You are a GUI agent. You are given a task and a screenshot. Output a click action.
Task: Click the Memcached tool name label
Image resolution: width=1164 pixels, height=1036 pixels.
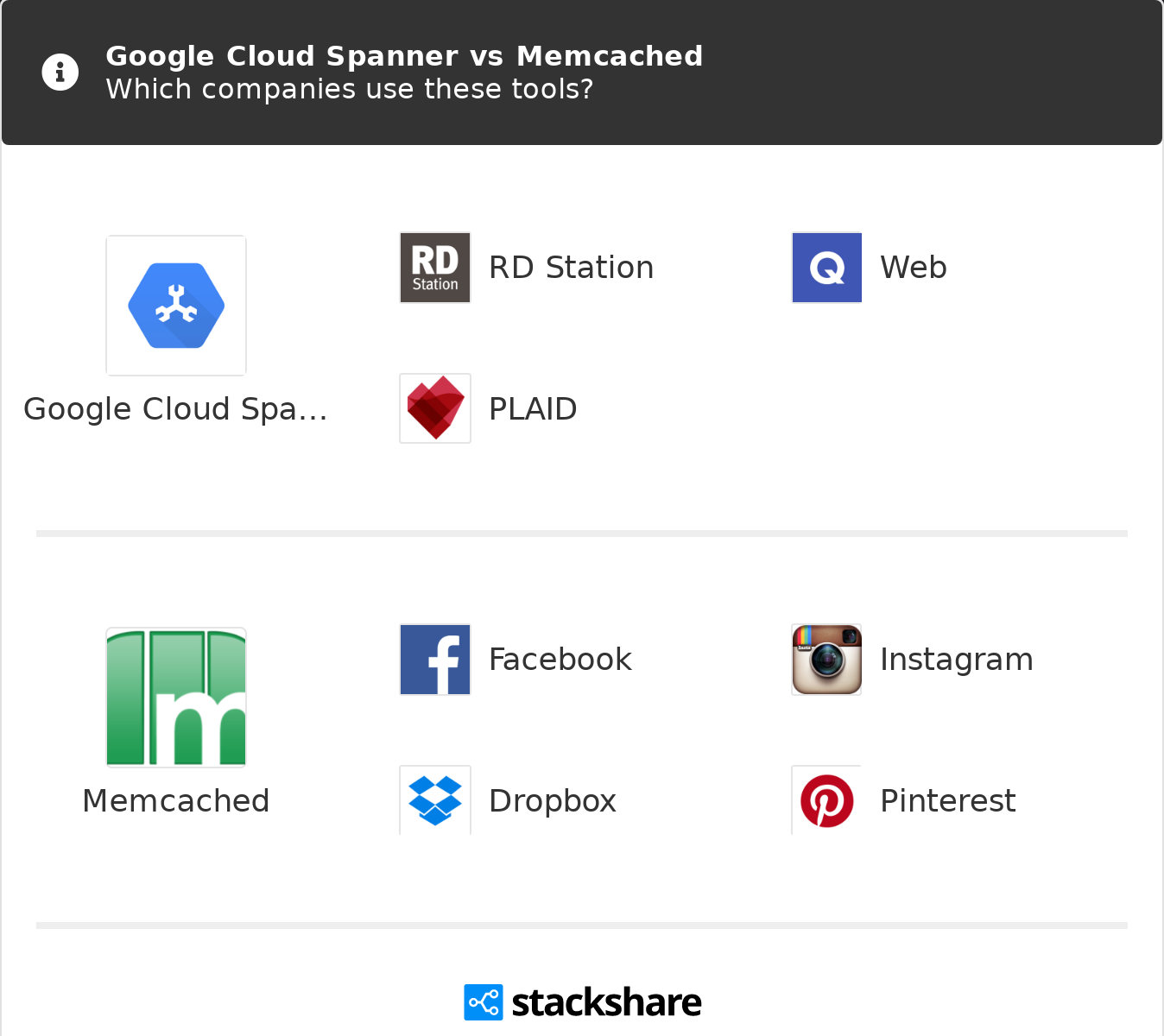click(x=175, y=801)
